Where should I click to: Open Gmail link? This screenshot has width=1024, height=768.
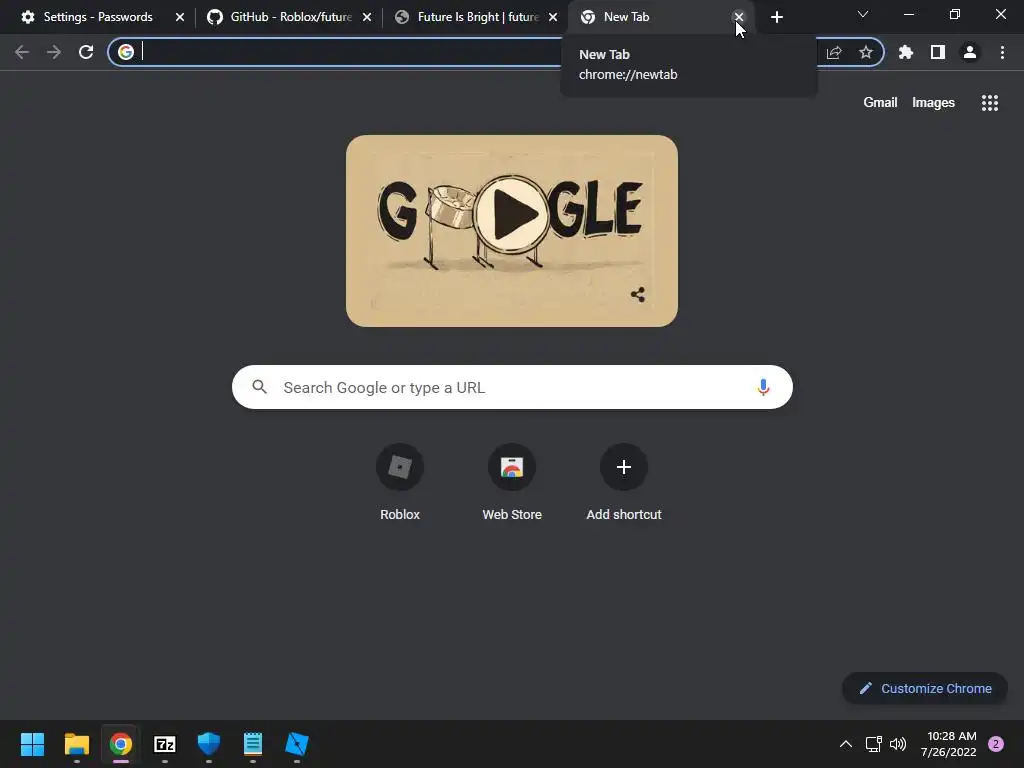click(x=880, y=103)
